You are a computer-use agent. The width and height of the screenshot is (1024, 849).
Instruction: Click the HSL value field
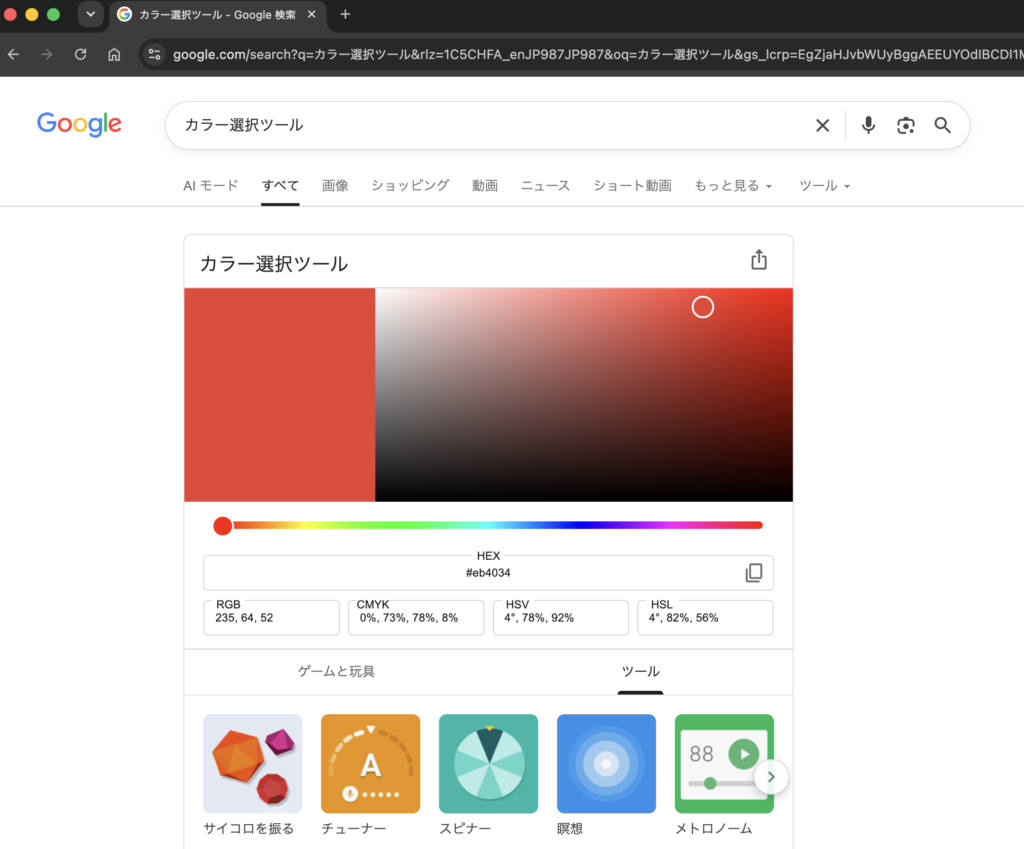pos(705,618)
